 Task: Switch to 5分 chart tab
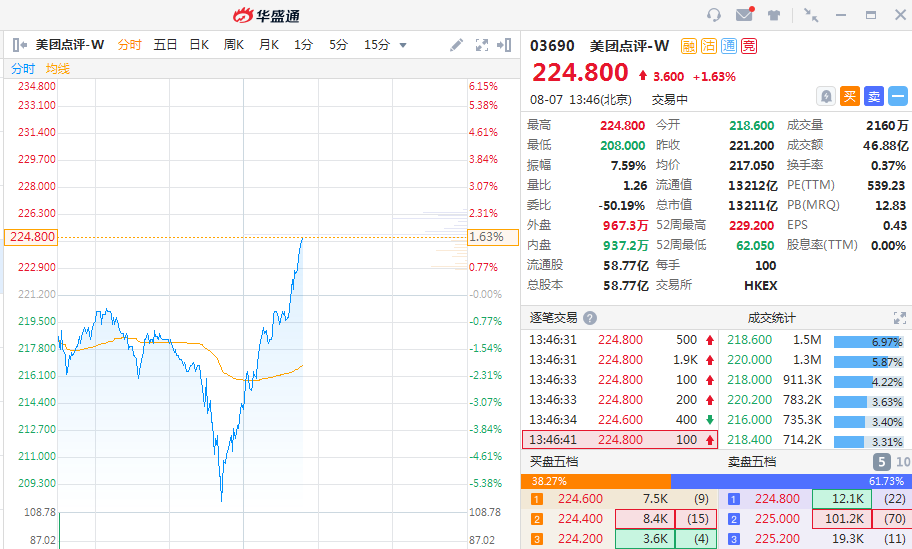coord(339,45)
